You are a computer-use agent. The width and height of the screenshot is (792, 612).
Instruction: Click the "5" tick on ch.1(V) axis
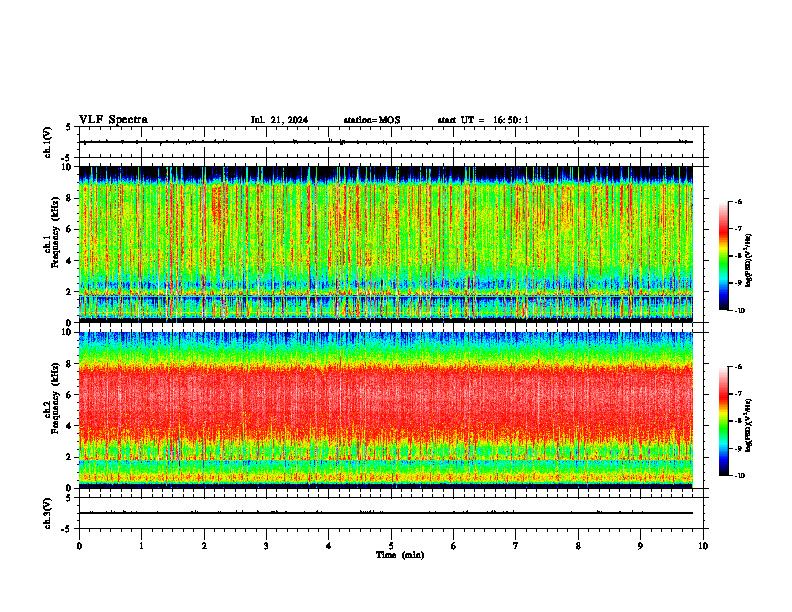tap(68, 127)
